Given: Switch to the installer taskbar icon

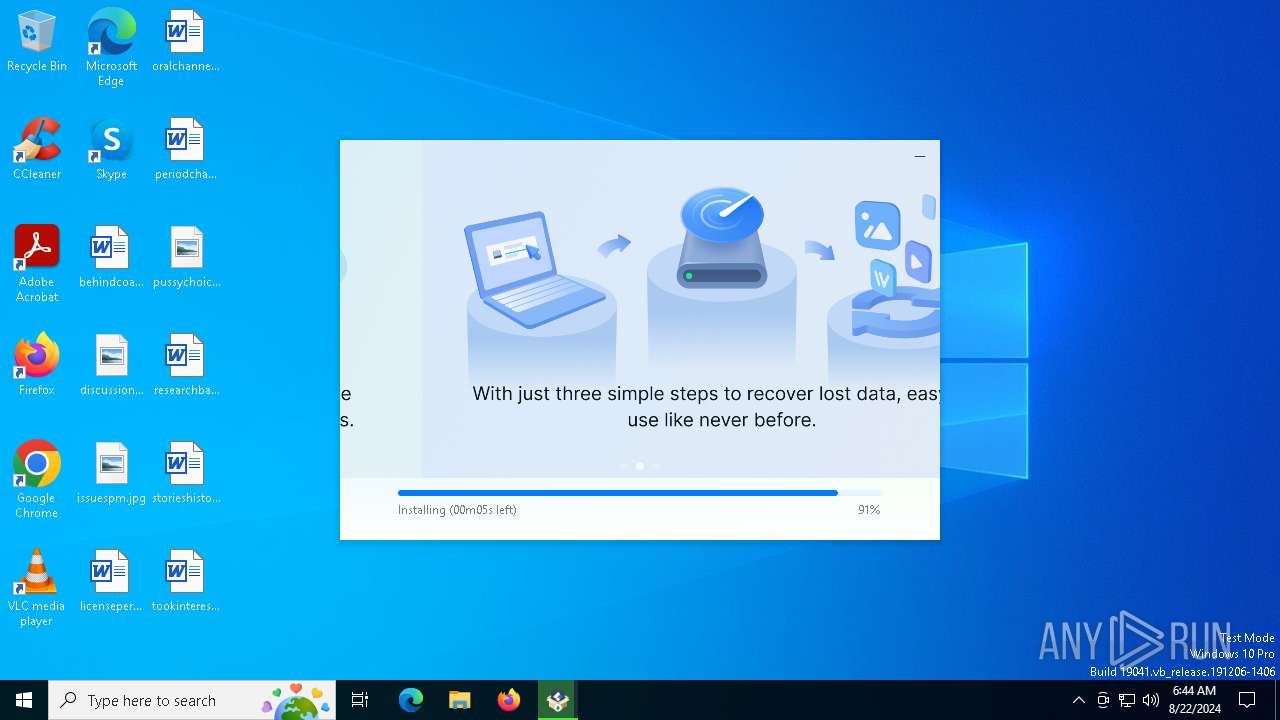Looking at the screenshot, I should (557, 700).
